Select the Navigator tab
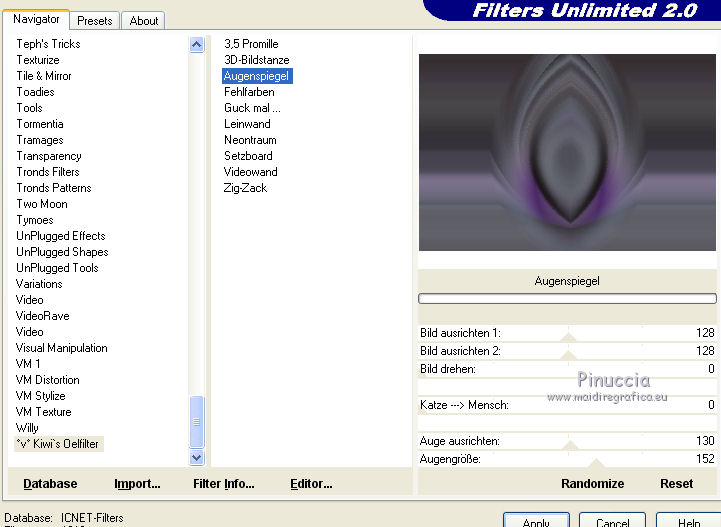Image resolution: width=721 pixels, height=527 pixels. pyautogui.click(x=36, y=19)
